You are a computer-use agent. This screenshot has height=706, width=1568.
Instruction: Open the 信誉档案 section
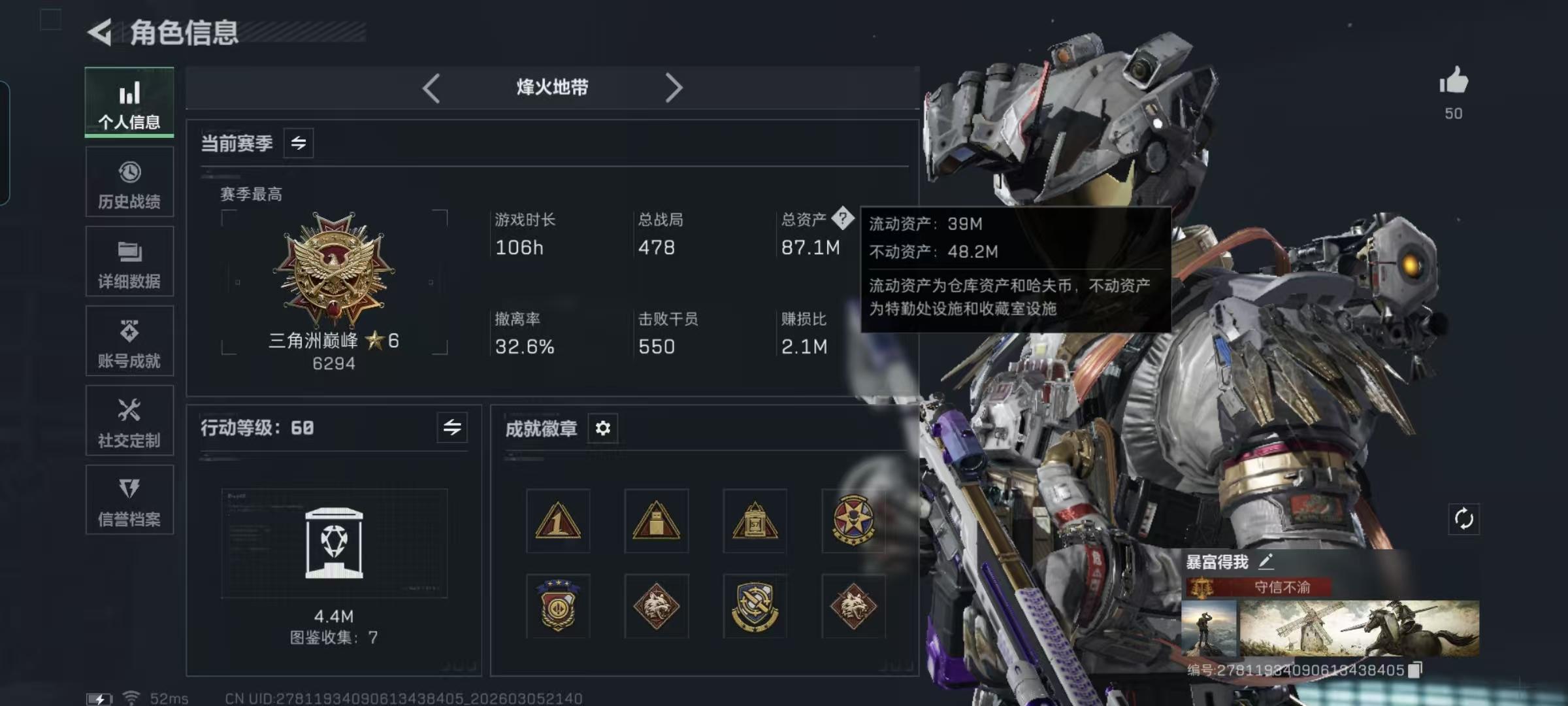tap(129, 500)
